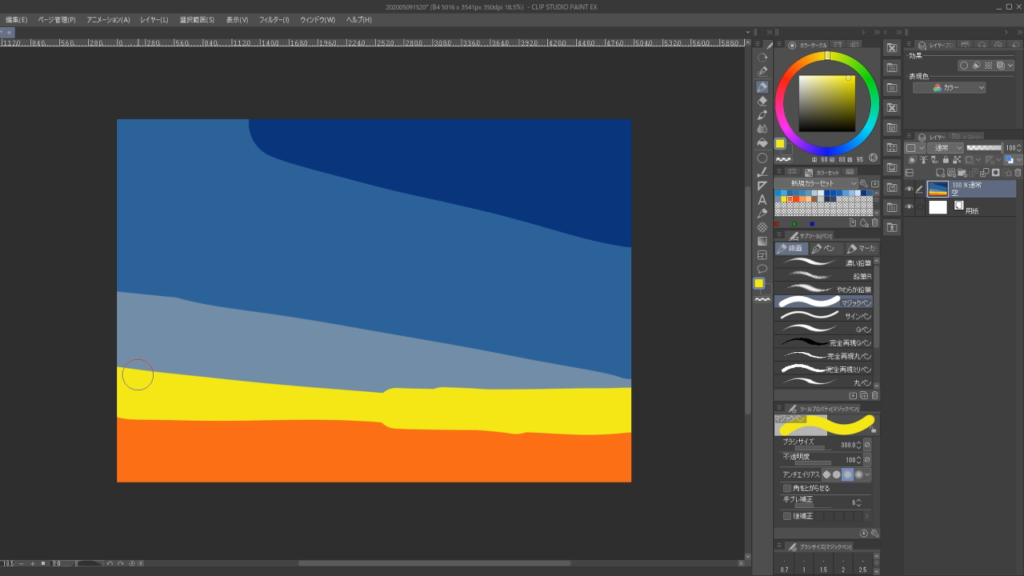The height and width of the screenshot is (576, 1024).
Task: Open the ウィンドウ(W) menu
Action: [x=317, y=20]
